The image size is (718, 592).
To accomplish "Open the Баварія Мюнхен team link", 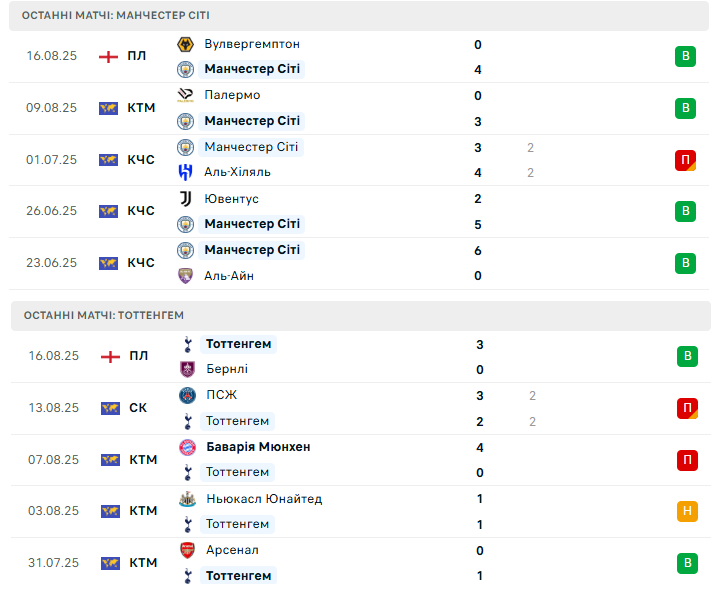I will tap(258, 447).
